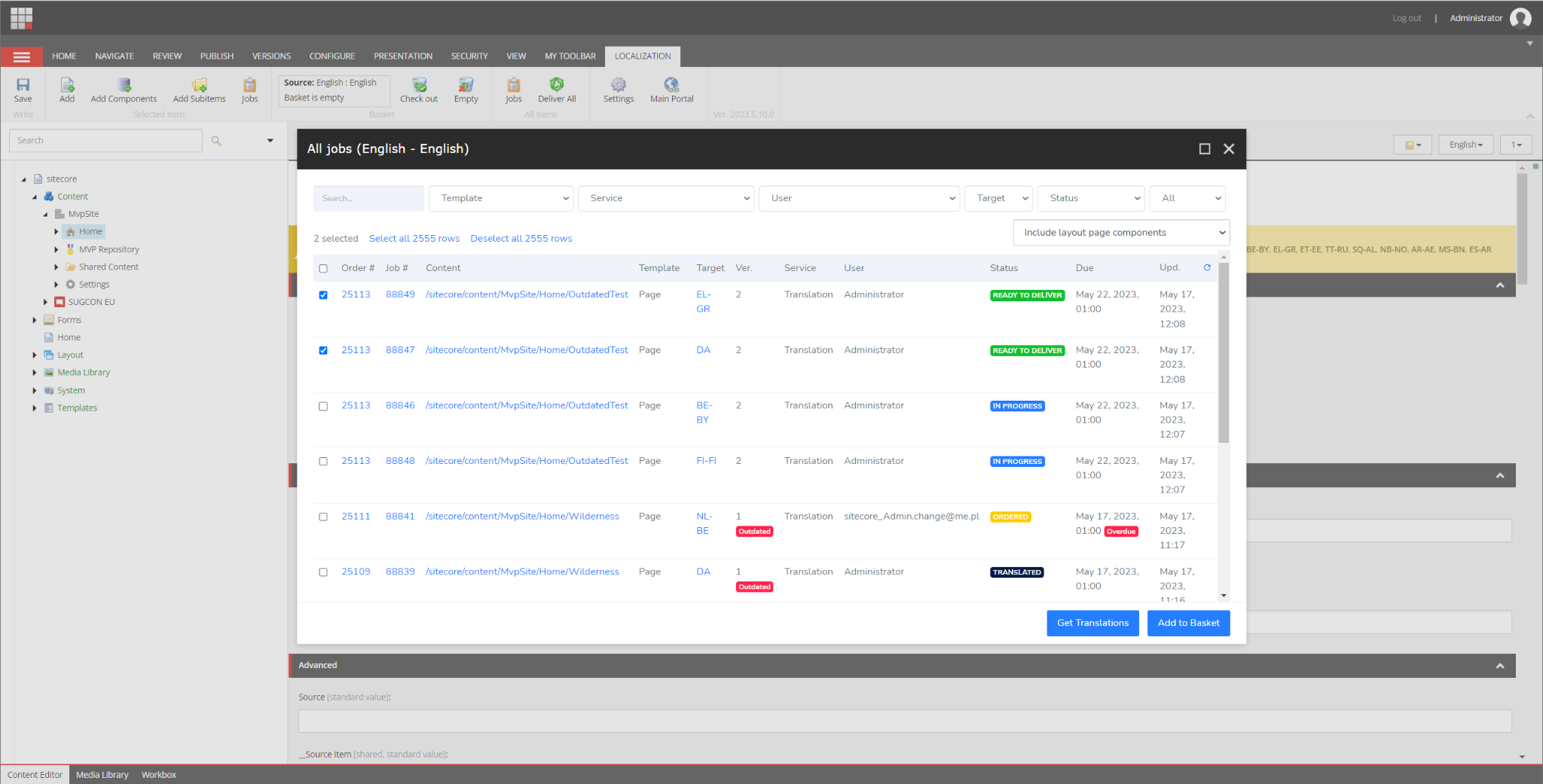This screenshot has width=1543, height=784.
Task: Switch to the VERSIONS ribbon tab
Action: [x=271, y=56]
